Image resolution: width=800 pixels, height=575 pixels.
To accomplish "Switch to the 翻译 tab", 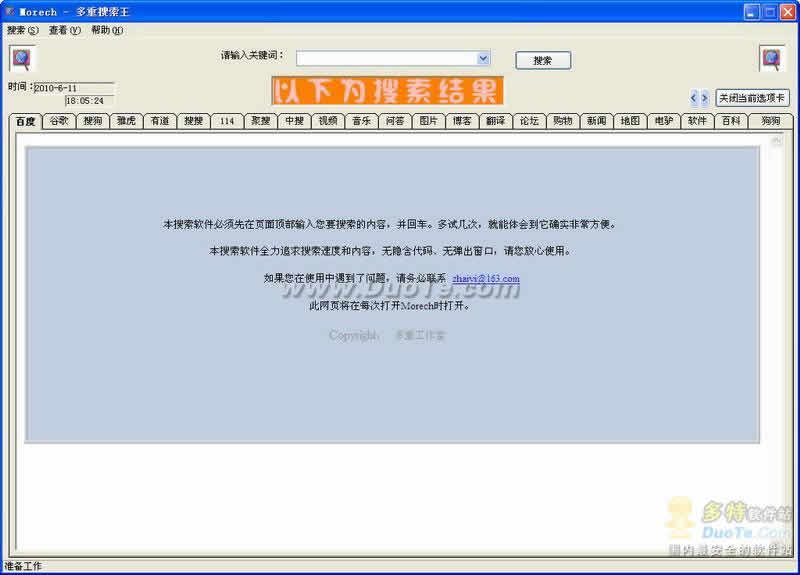I will point(495,121).
